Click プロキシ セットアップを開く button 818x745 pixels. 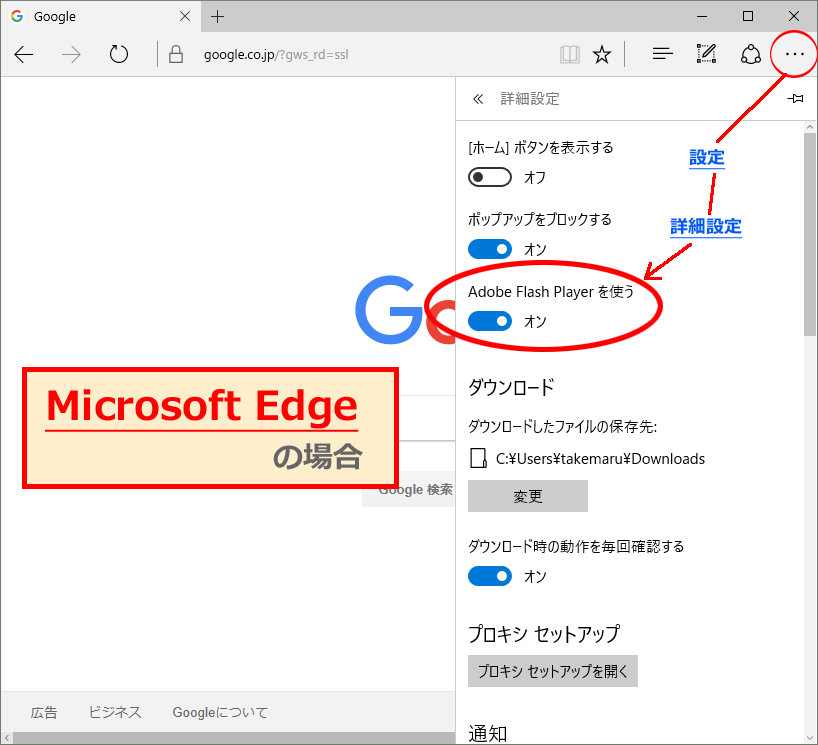click(x=552, y=671)
